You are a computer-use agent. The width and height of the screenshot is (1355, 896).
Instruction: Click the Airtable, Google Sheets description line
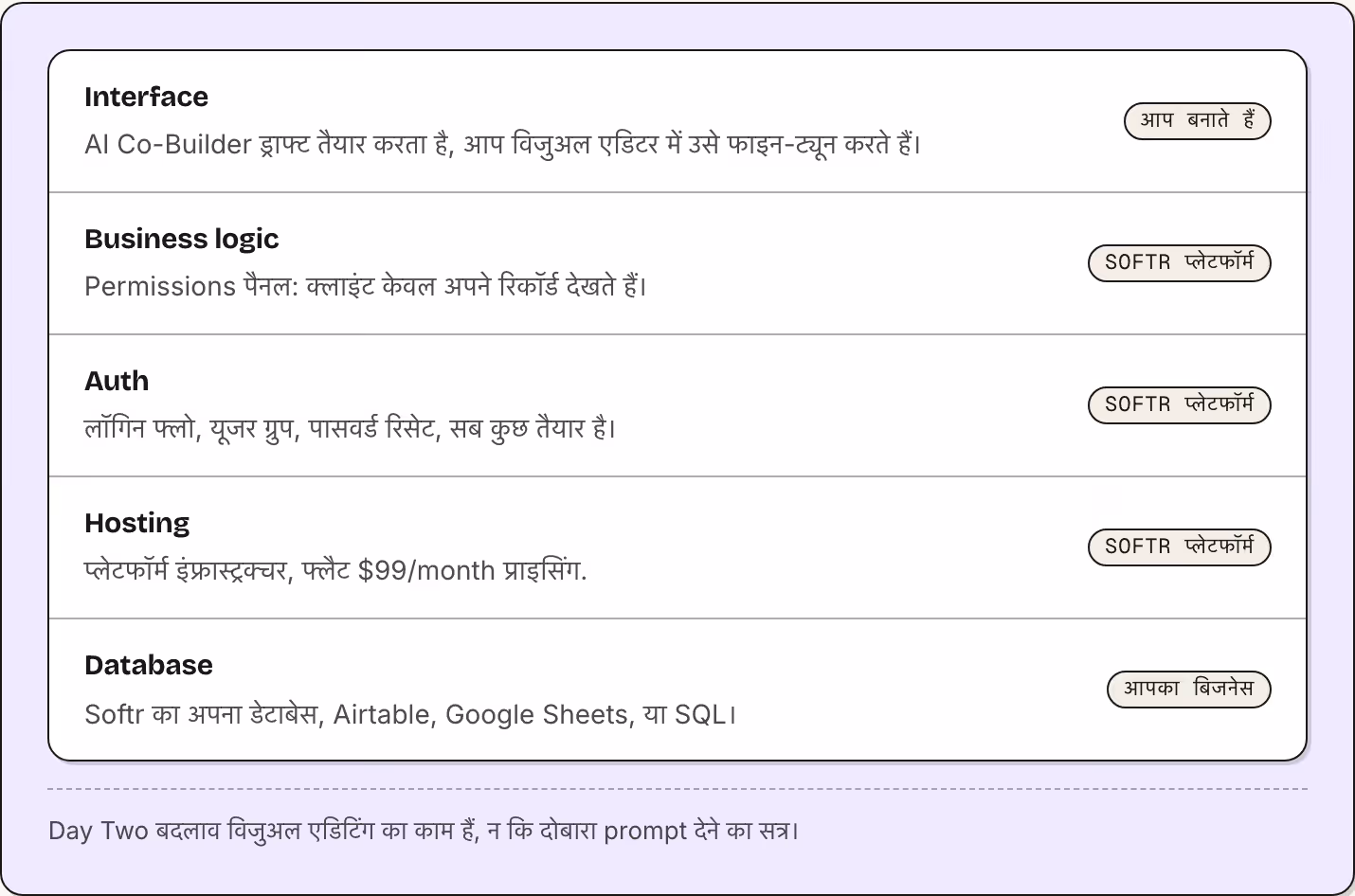pos(410,714)
